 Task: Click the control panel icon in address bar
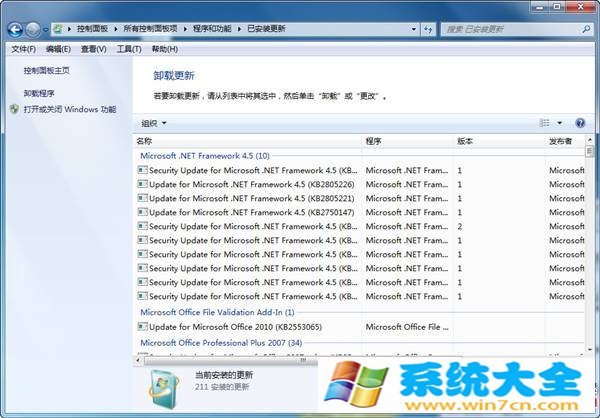click(58, 29)
